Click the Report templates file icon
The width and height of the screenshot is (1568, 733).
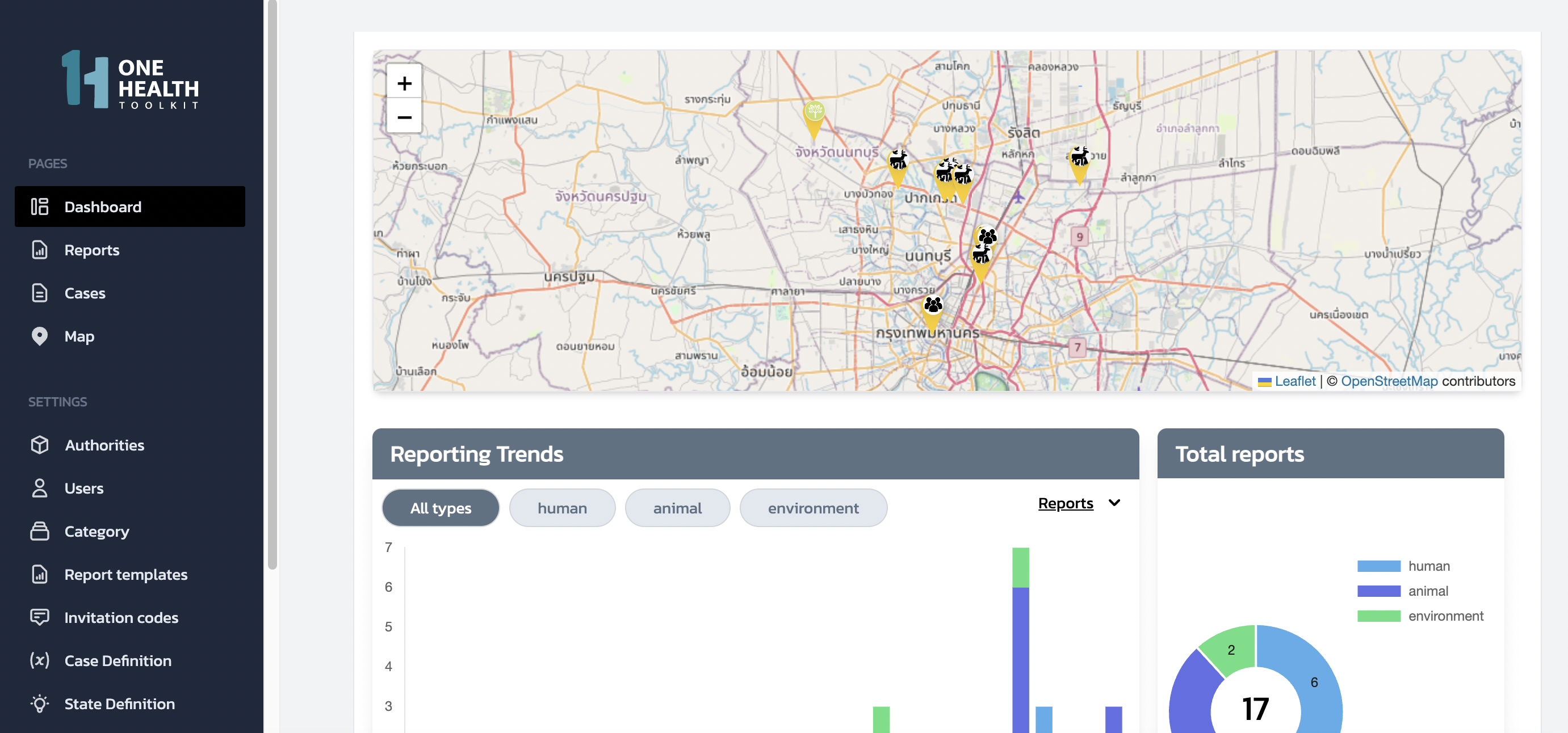40,574
